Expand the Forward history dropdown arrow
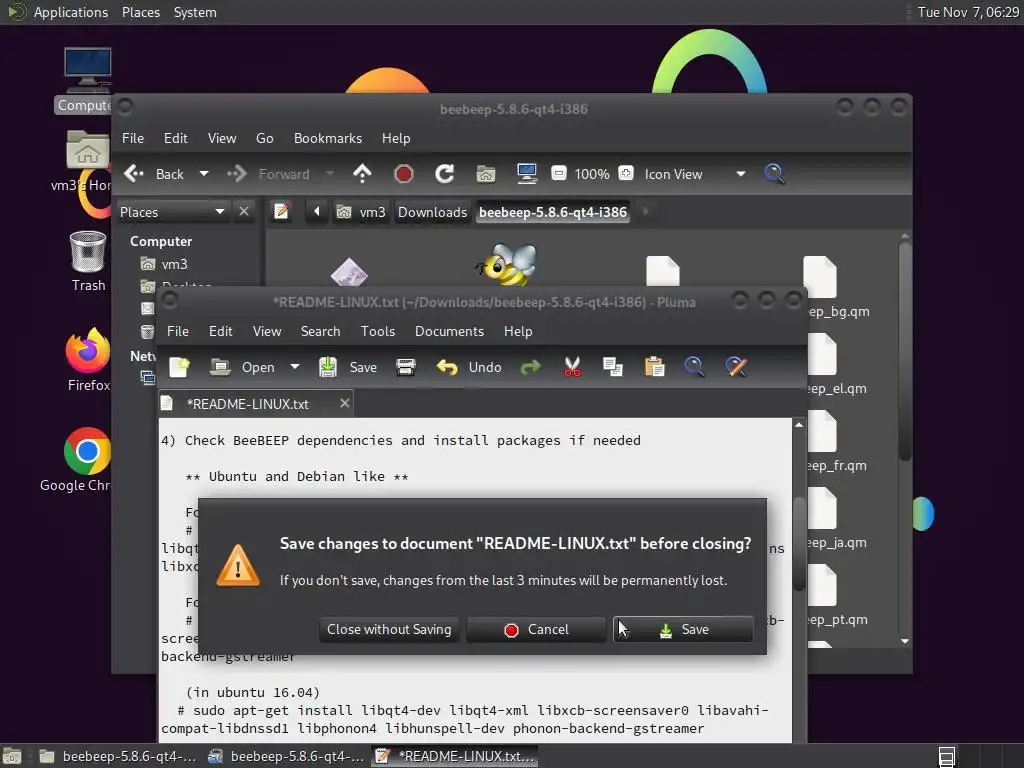The width and height of the screenshot is (1024, 768). click(x=330, y=174)
